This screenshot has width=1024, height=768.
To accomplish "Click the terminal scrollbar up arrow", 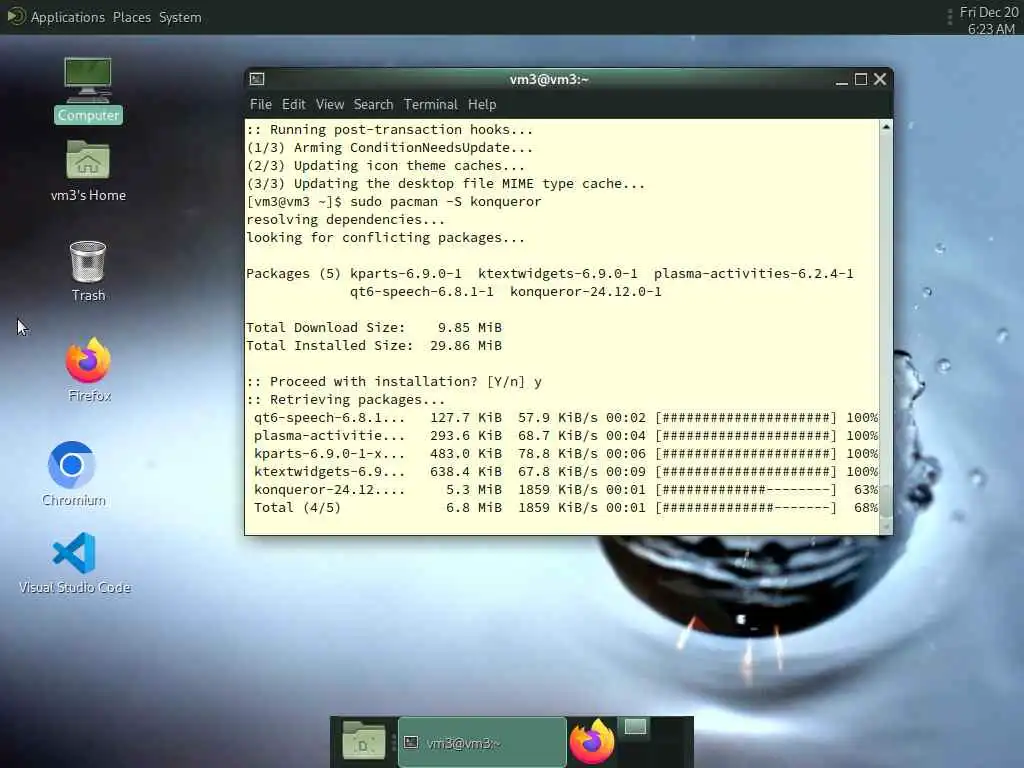I will tap(886, 126).
